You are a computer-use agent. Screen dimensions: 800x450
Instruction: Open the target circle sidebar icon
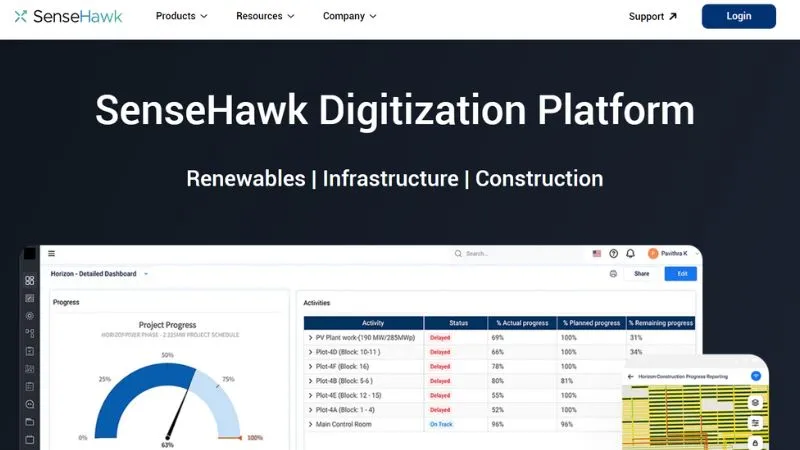point(30,316)
